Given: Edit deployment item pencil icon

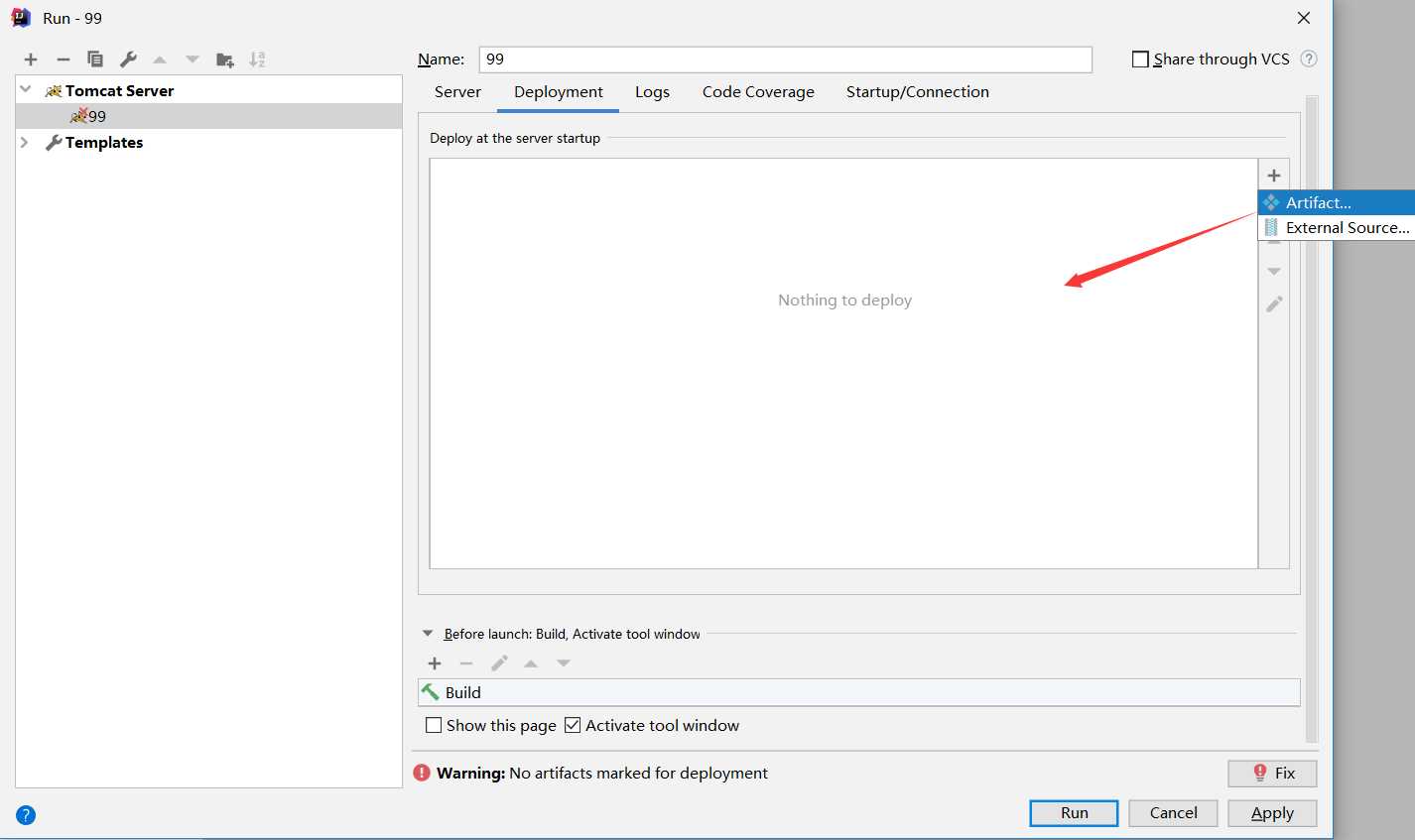Looking at the screenshot, I should coord(1274,303).
